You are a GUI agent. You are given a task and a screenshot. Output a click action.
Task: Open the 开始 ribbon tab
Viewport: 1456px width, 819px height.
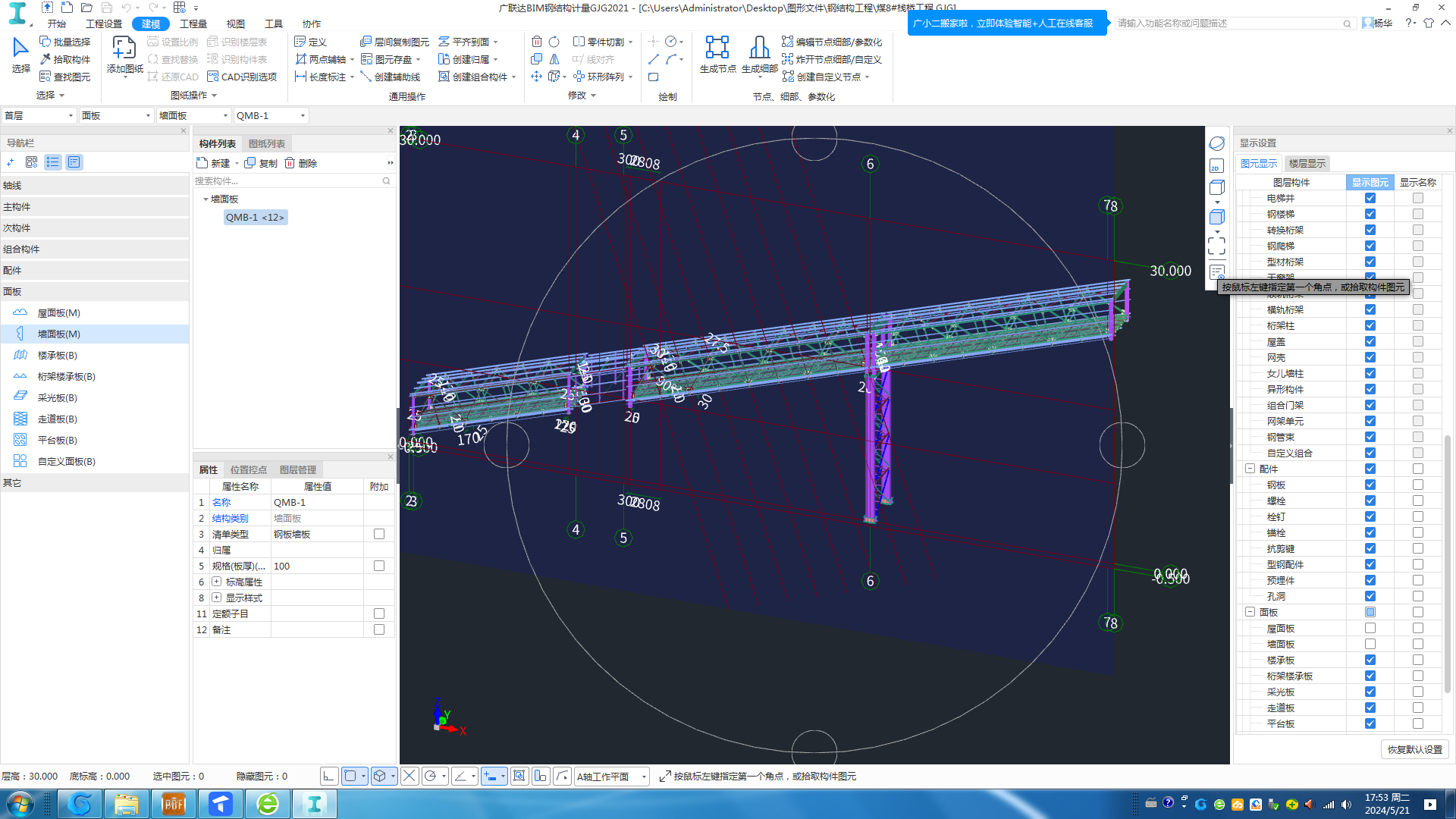point(57,24)
